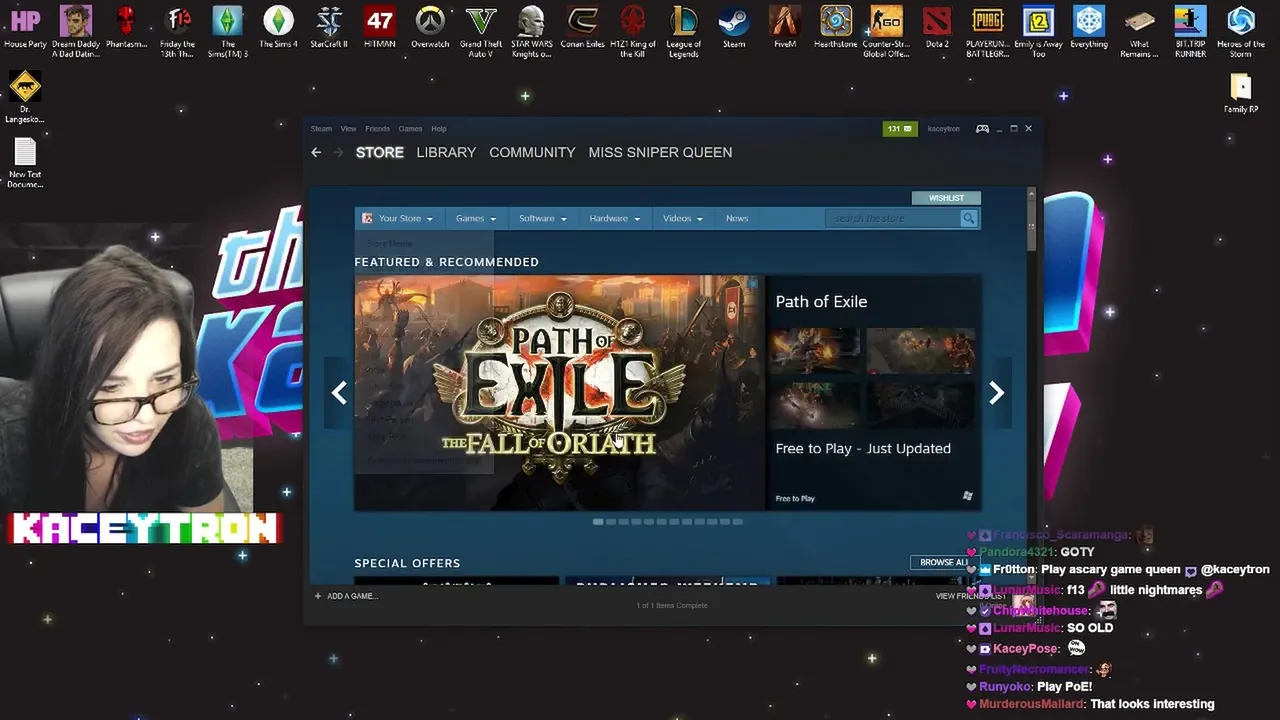Open Heroes of the Storm icon
This screenshot has height=720, width=1280.
(x=1241, y=31)
